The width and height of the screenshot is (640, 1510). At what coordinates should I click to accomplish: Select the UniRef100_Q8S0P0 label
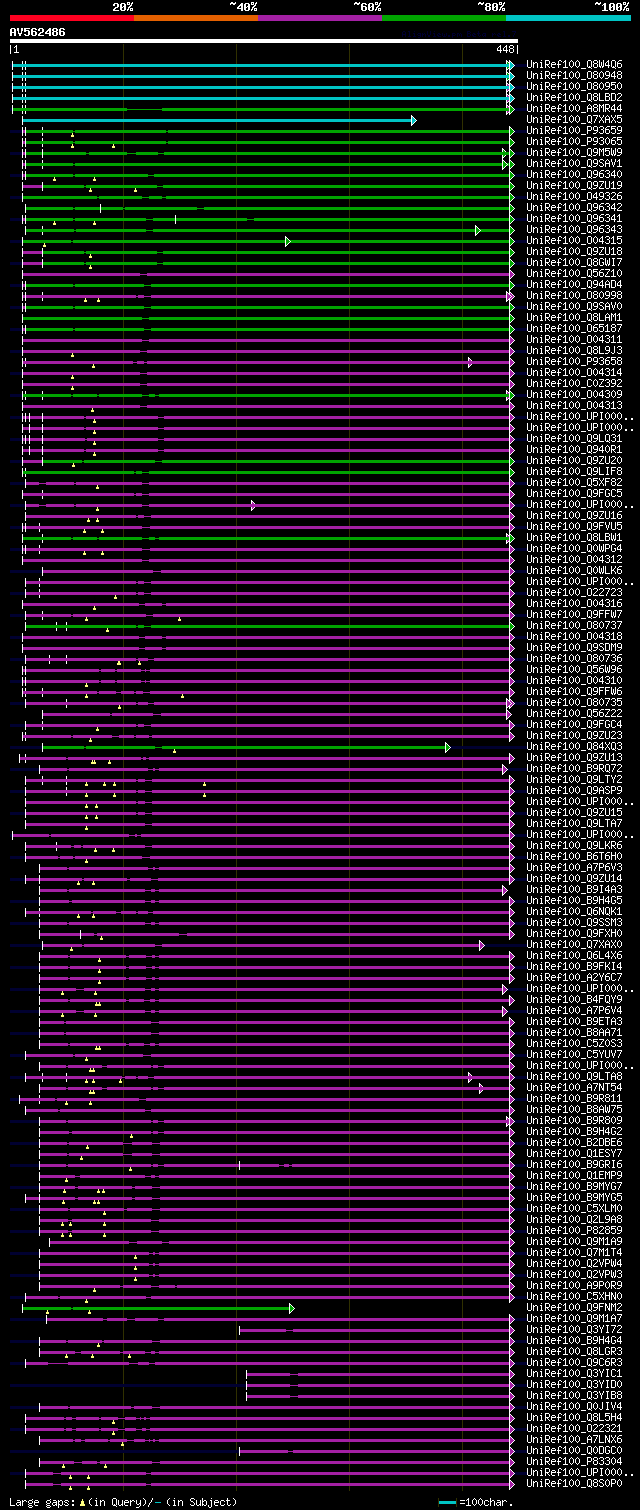click(574, 1483)
